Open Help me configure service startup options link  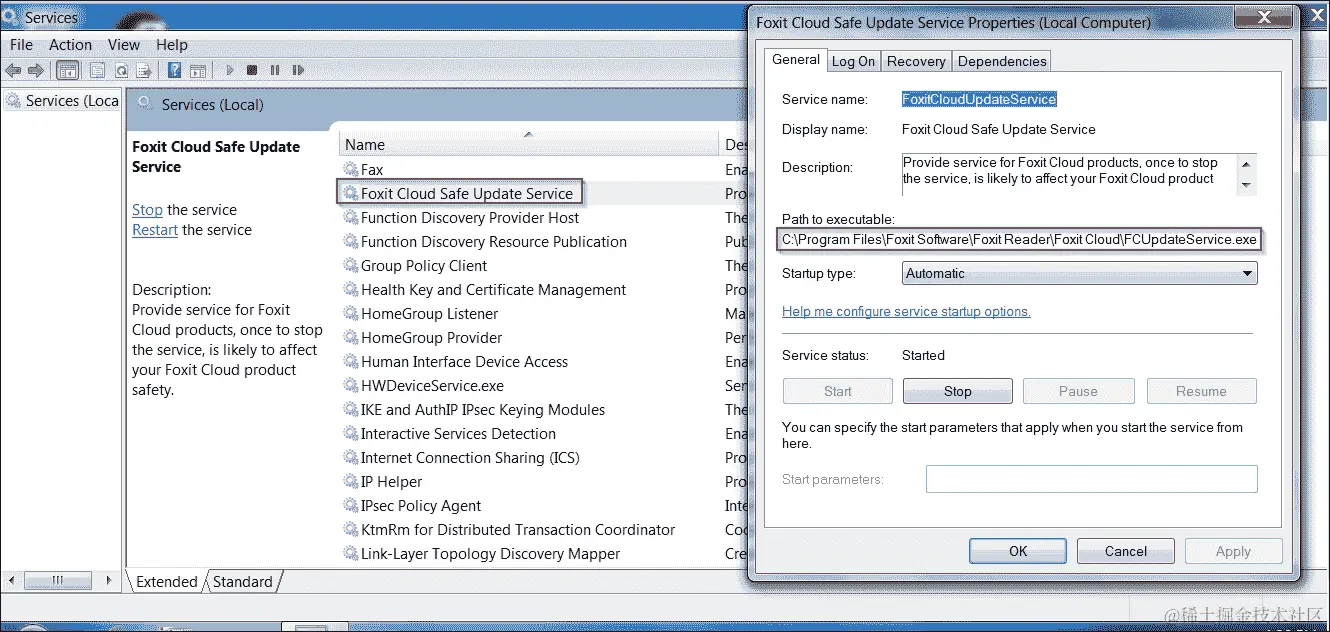(906, 311)
